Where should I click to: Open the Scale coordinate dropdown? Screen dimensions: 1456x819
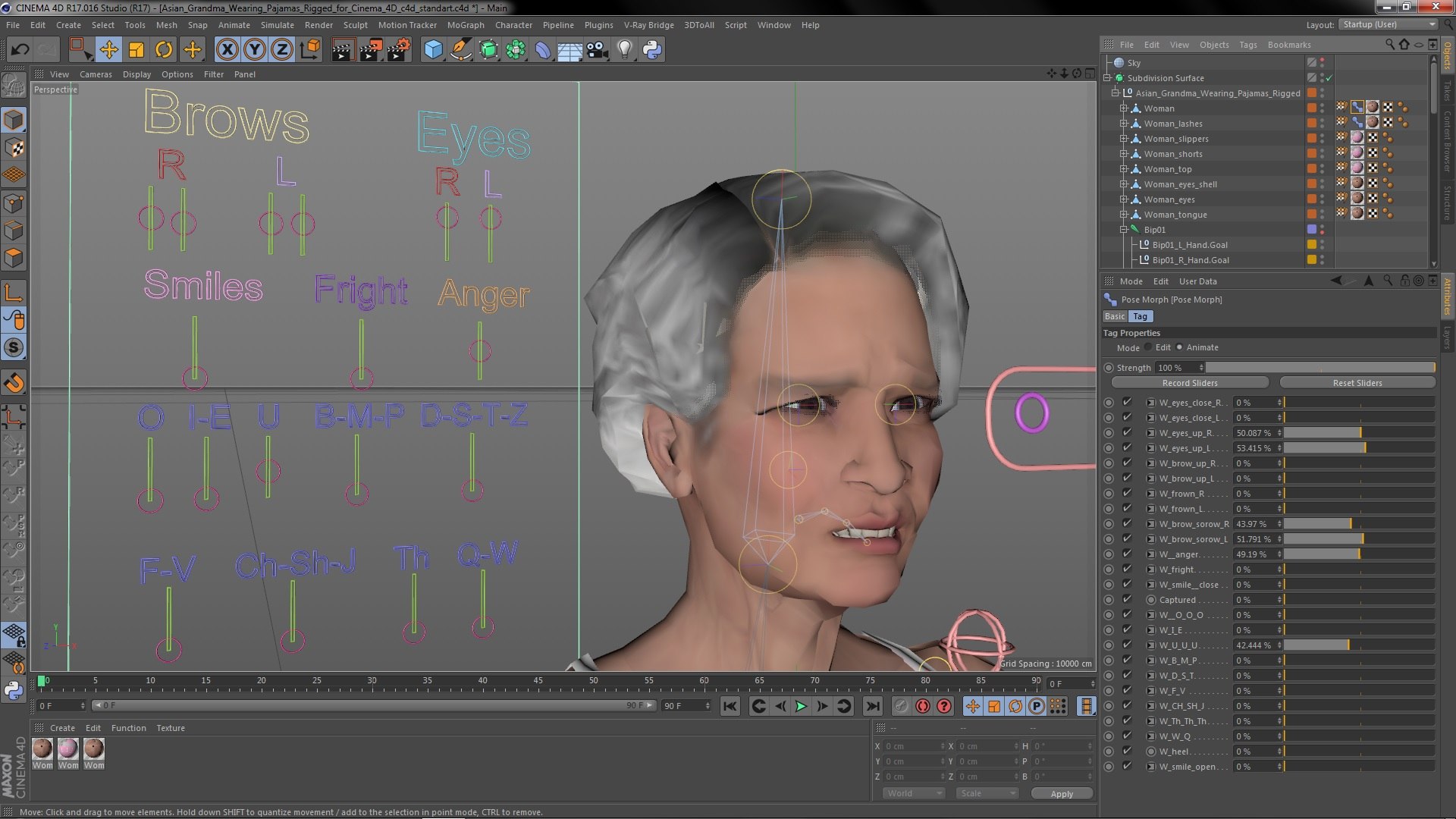coord(987,793)
